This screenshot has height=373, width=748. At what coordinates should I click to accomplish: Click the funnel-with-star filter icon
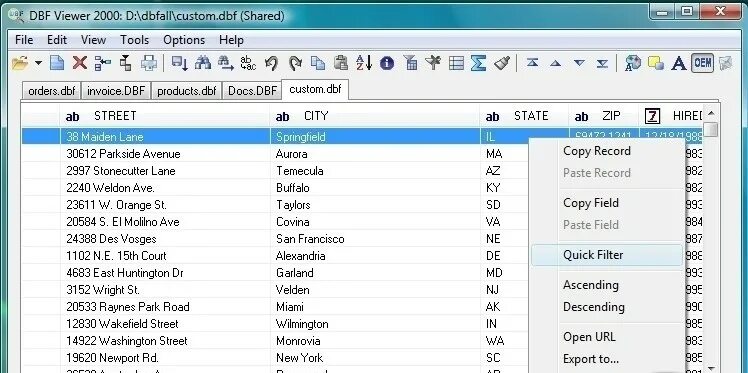(433, 63)
